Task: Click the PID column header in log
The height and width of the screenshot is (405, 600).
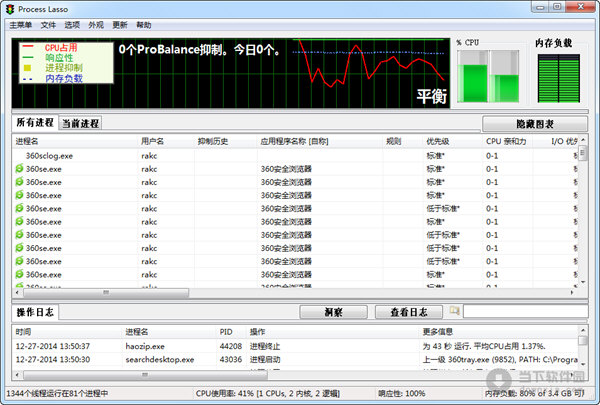Action: coord(231,332)
